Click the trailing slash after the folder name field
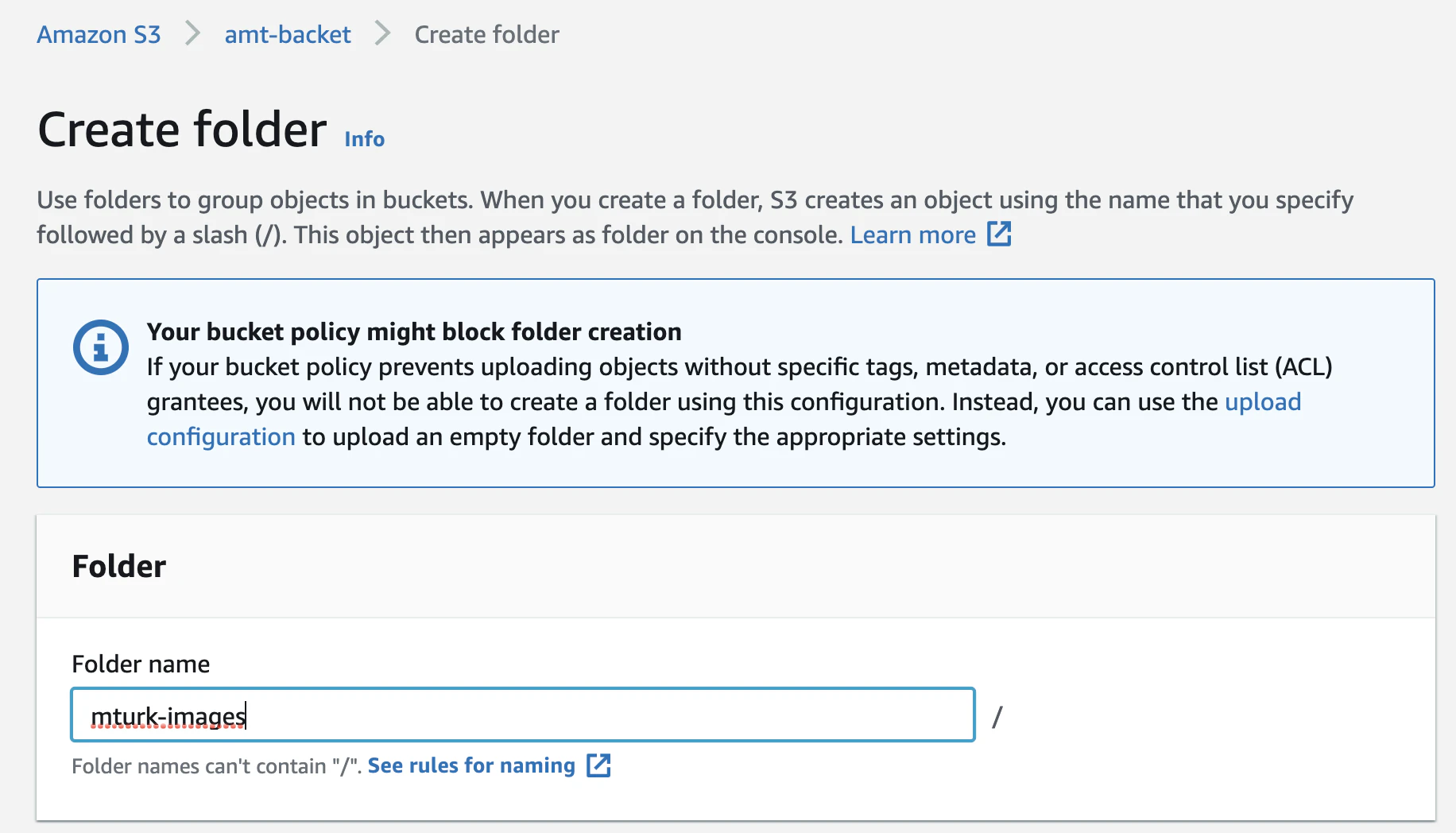 pyautogui.click(x=997, y=717)
